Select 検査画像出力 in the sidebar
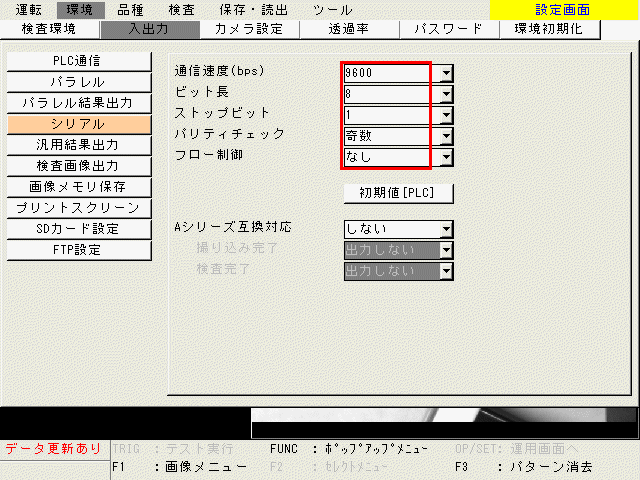The image size is (640, 480). 77,166
